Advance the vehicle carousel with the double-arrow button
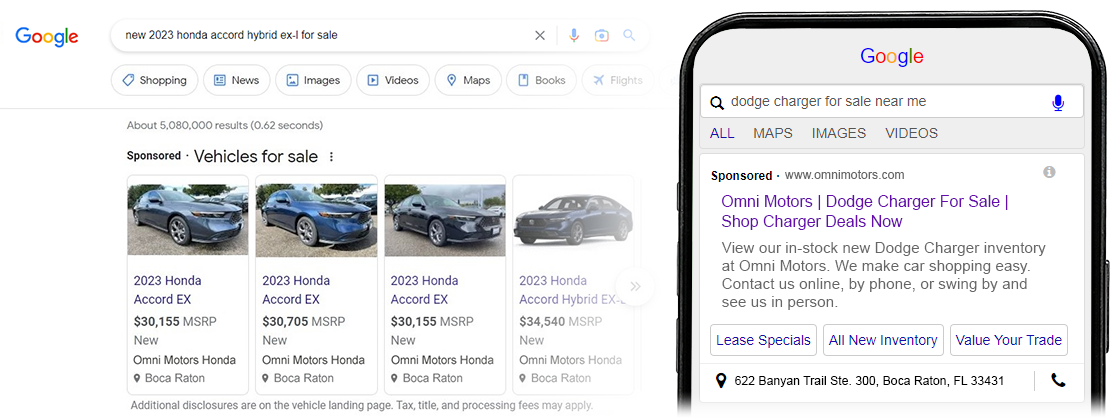Viewport: 1110px width, 418px height. click(x=635, y=286)
